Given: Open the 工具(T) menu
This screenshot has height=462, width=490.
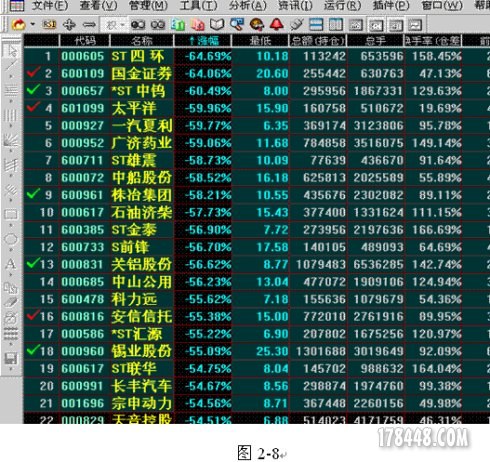Looking at the screenshot, I should (198, 5).
